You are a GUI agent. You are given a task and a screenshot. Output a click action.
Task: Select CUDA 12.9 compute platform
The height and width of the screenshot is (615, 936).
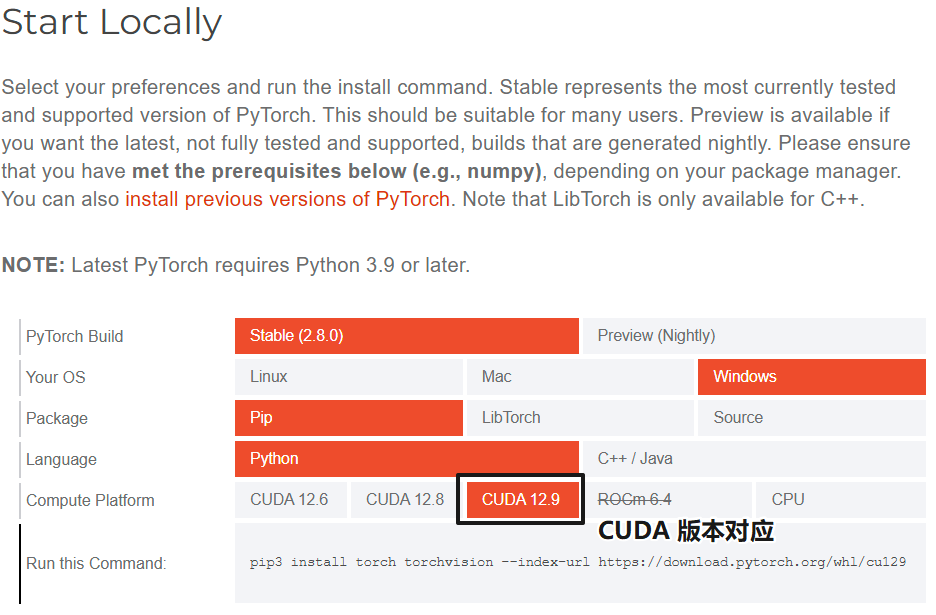point(522,500)
